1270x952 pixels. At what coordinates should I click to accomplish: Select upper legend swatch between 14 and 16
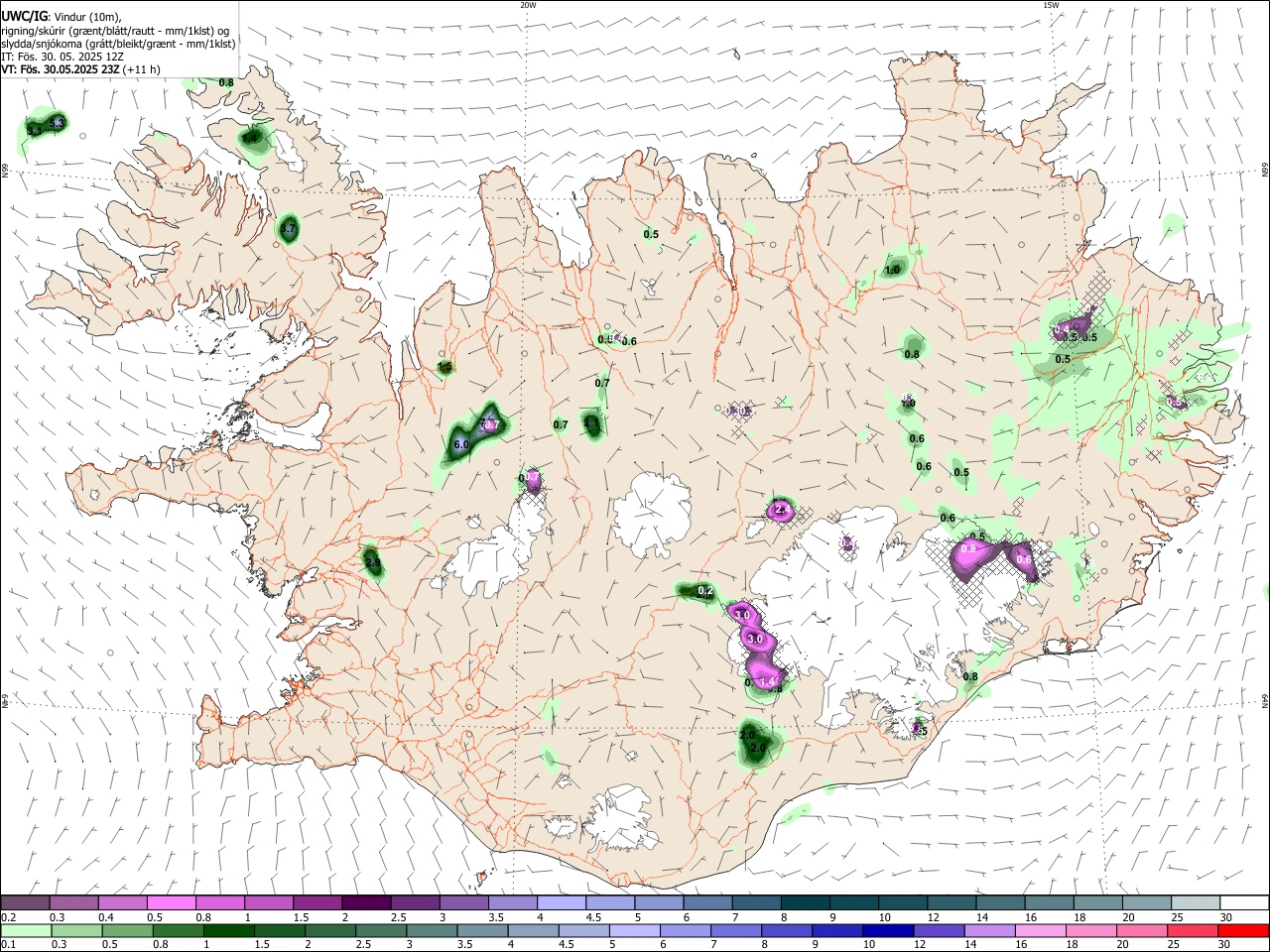tap(1000, 902)
